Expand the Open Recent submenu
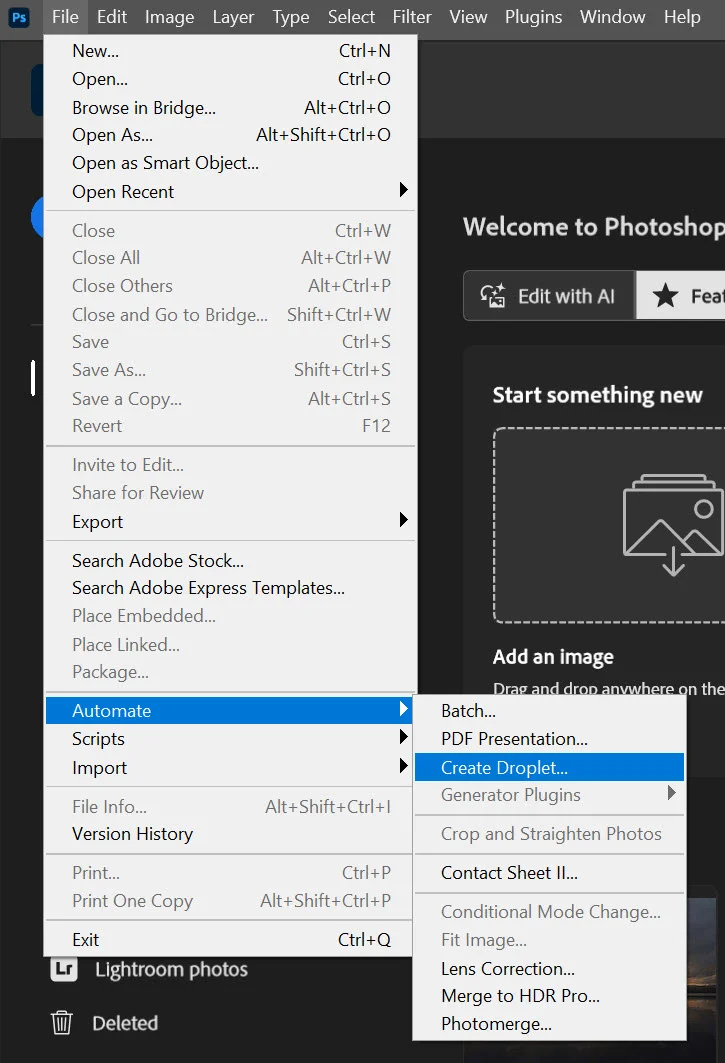 231,192
